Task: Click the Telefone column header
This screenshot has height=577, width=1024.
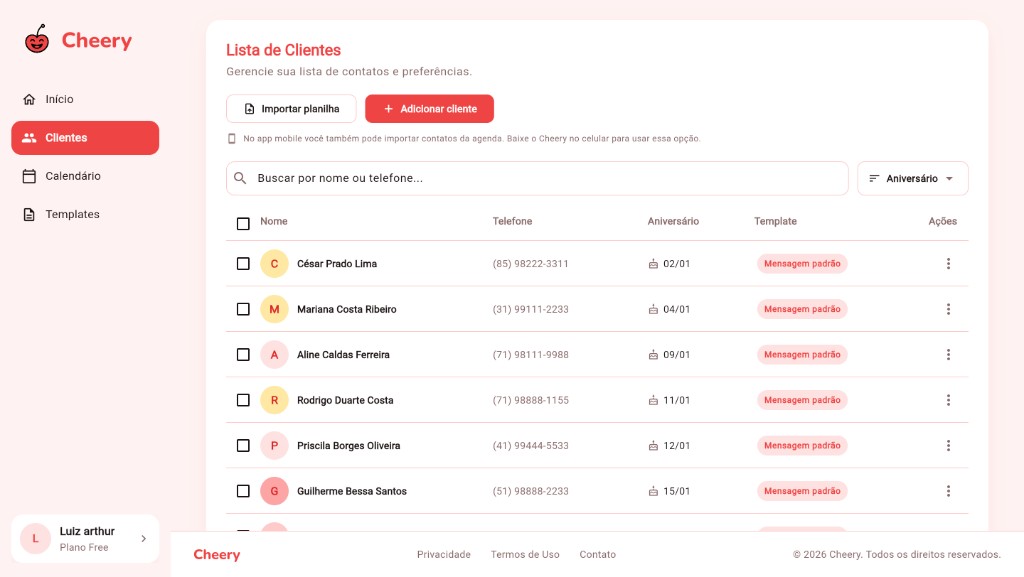Action: pos(512,221)
